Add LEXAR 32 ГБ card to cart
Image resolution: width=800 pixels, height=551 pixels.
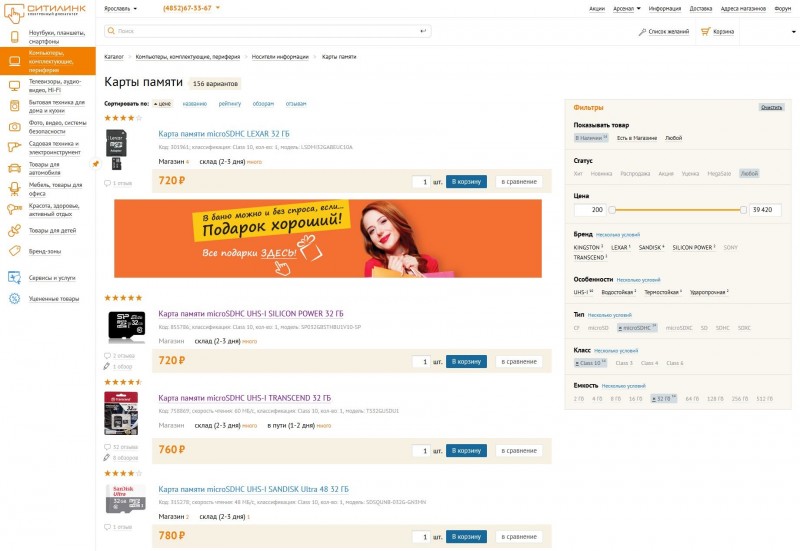click(466, 182)
